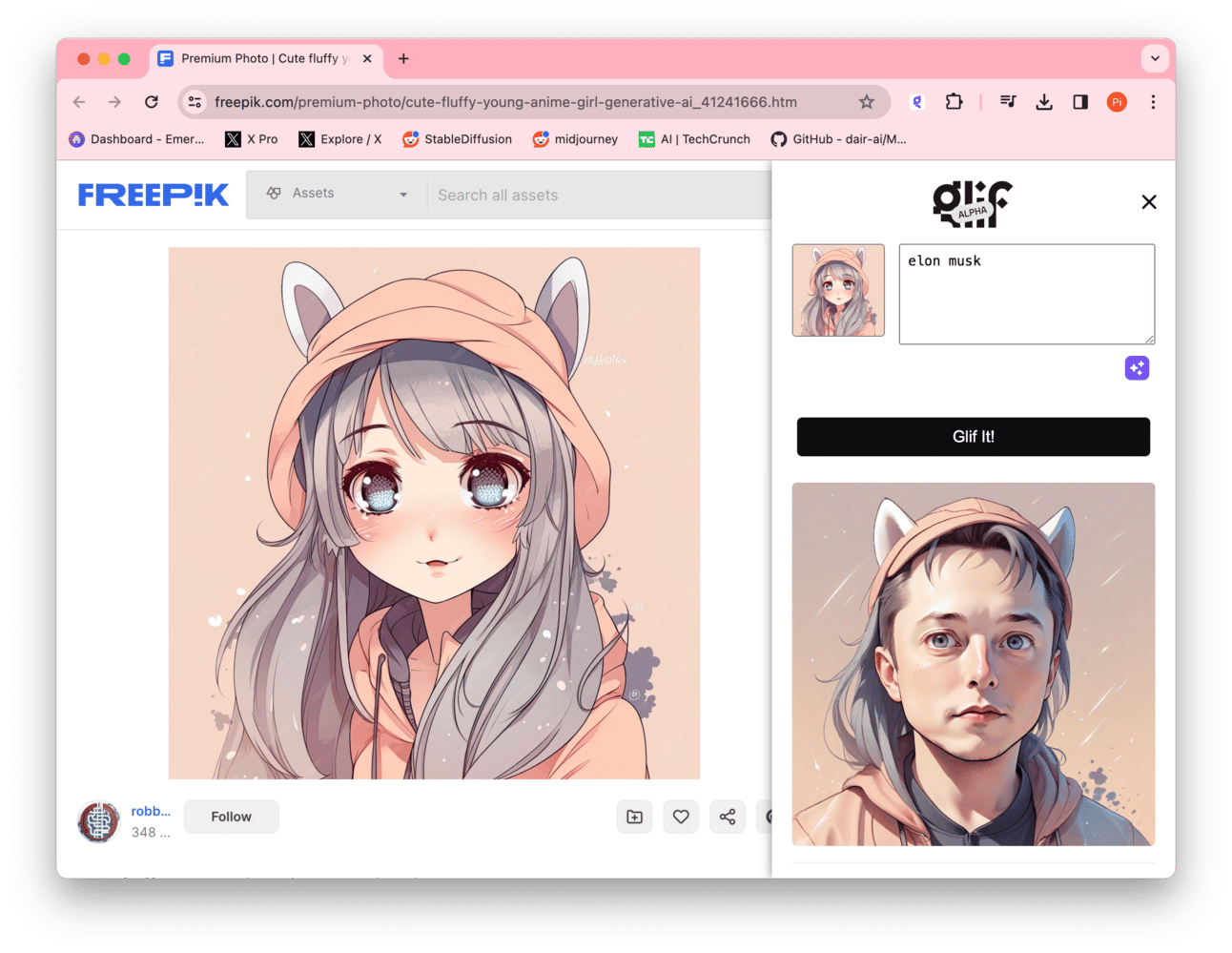Toggle the browser side panel icon

[x=1080, y=102]
